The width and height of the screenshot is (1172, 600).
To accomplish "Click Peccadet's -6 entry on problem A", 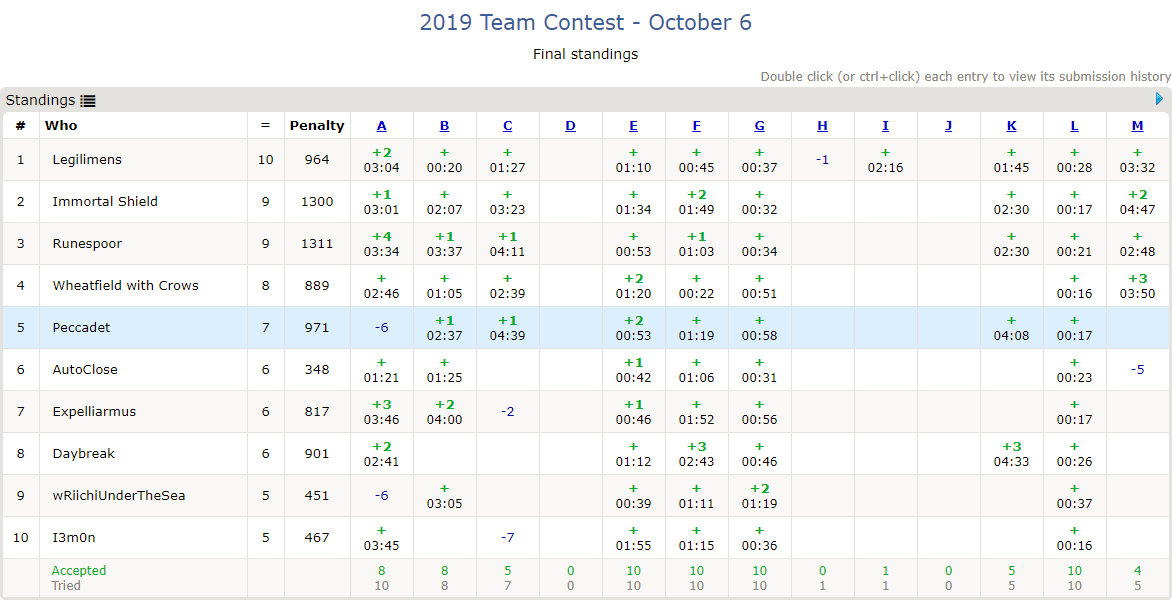I will [x=381, y=328].
